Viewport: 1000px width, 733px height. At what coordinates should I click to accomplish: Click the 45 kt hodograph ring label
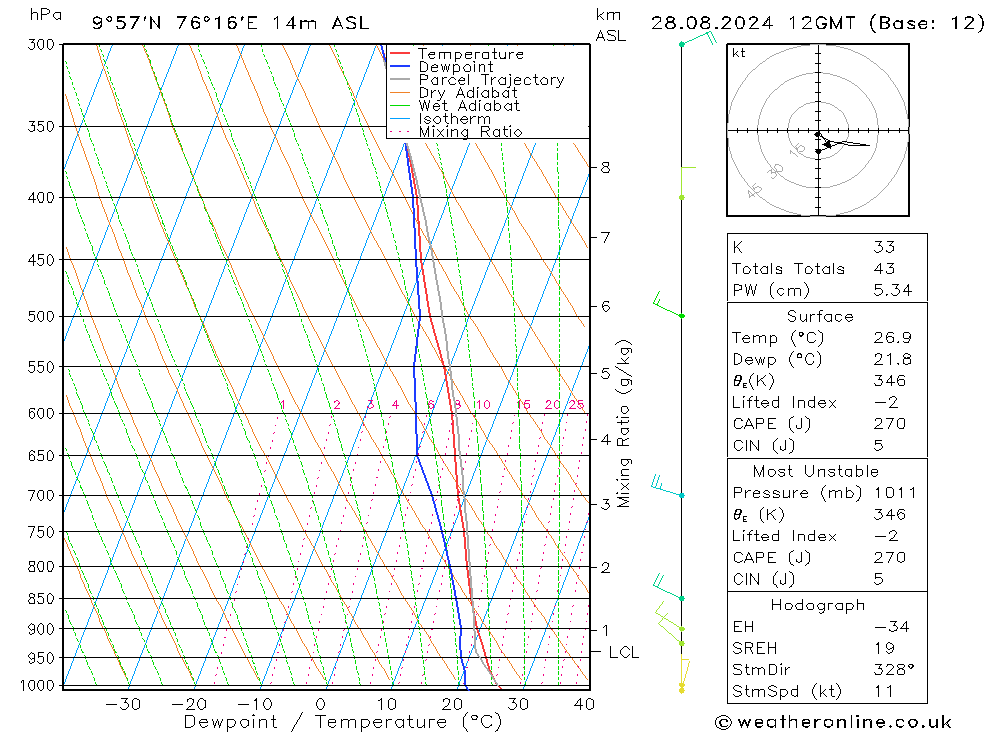(x=754, y=190)
